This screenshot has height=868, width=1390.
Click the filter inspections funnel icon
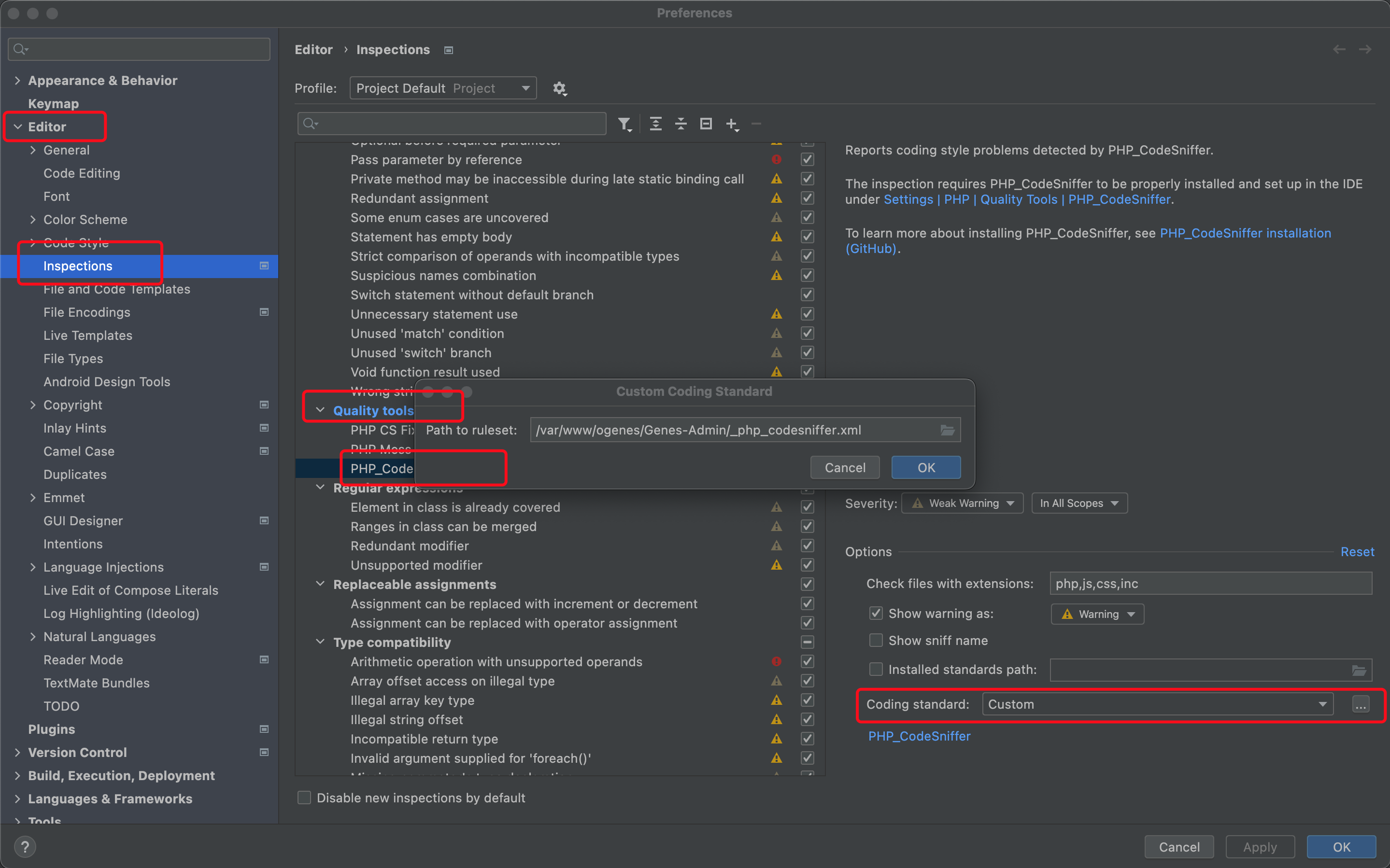click(x=624, y=124)
